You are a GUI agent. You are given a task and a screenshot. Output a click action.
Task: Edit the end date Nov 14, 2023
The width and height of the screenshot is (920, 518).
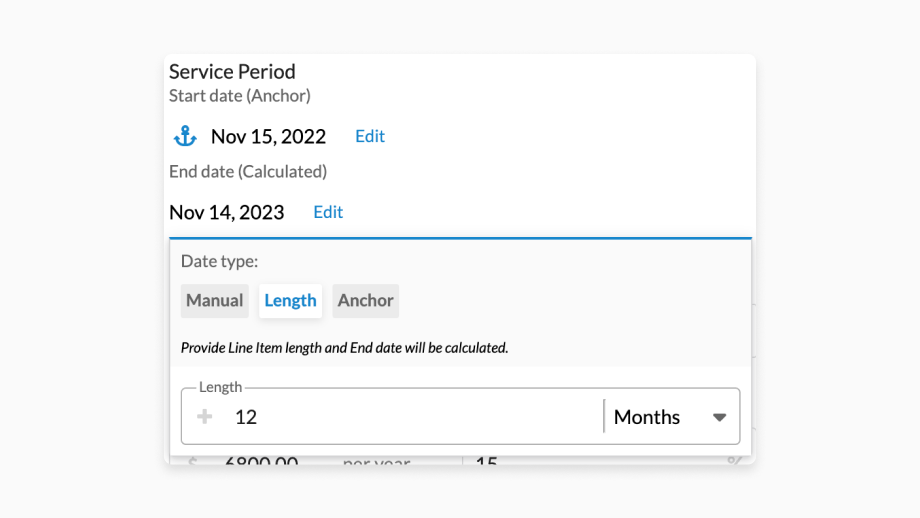point(328,212)
